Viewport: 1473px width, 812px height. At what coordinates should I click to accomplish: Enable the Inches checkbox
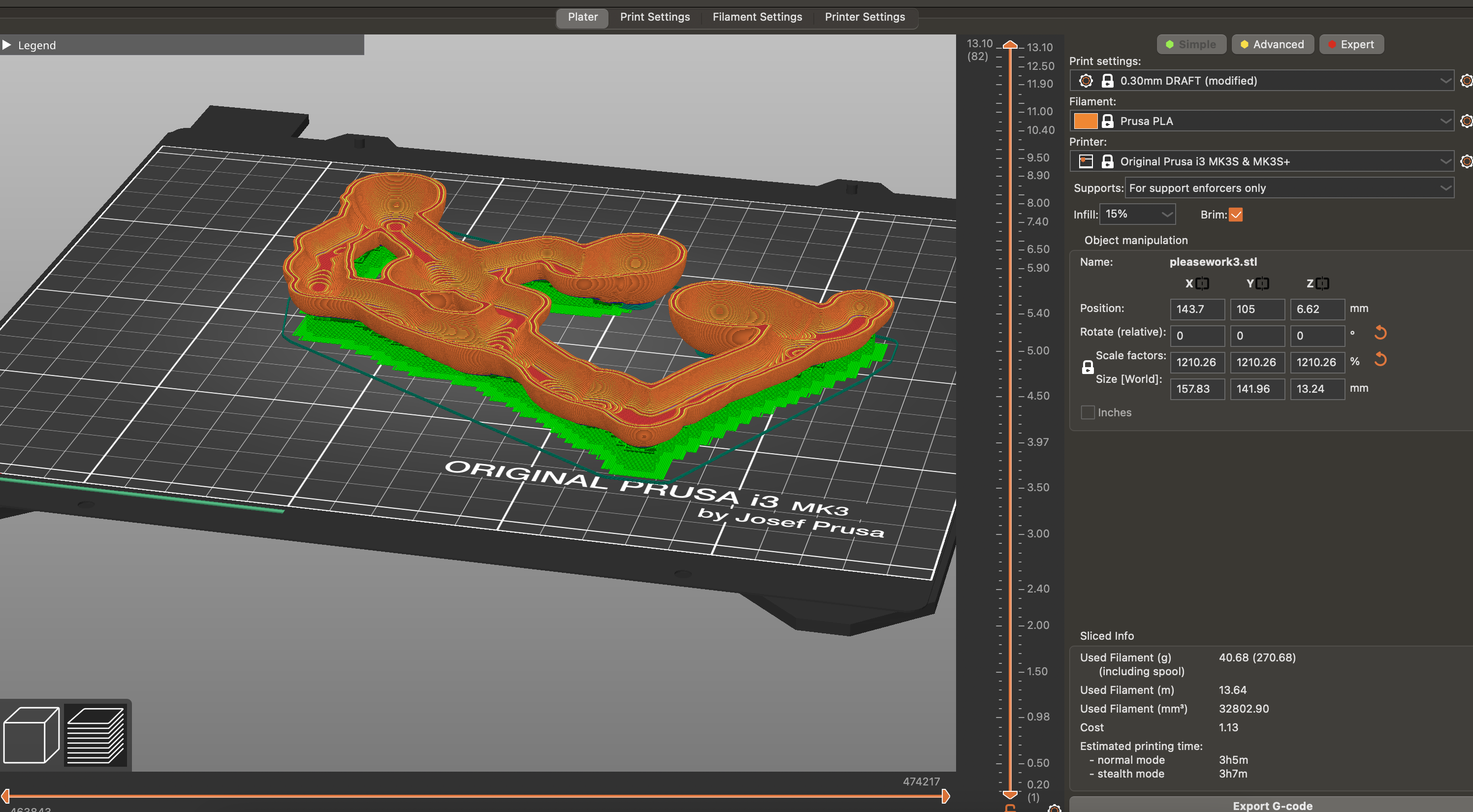pos(1088,412)
